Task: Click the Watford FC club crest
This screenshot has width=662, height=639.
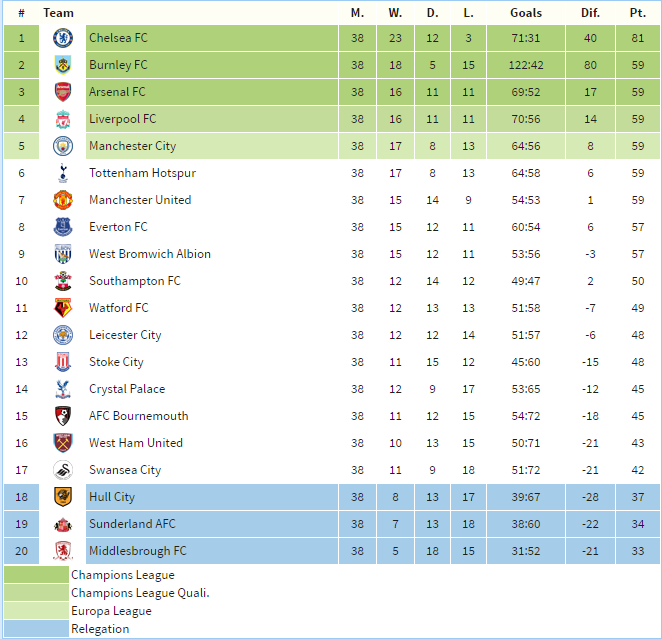Action: coord(63,308)
